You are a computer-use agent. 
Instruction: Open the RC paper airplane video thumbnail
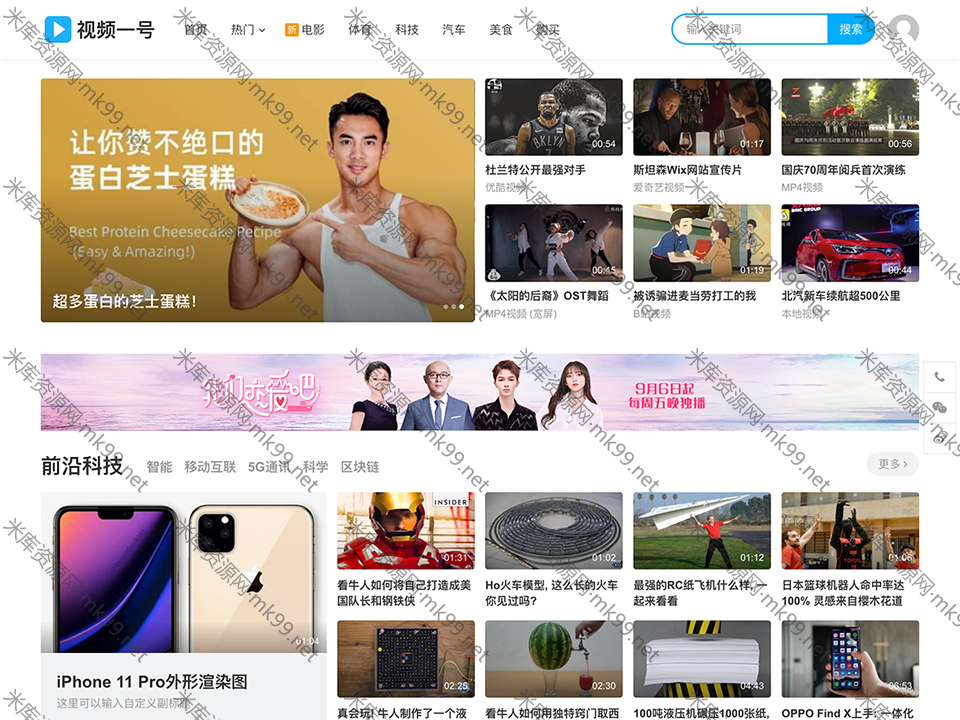(x=702, y=531)
